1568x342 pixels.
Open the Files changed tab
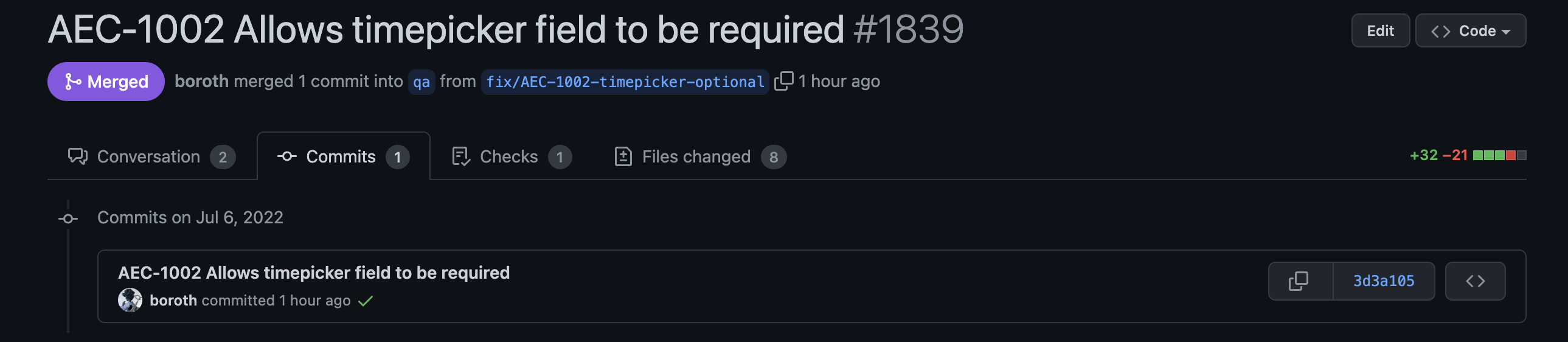700,156
